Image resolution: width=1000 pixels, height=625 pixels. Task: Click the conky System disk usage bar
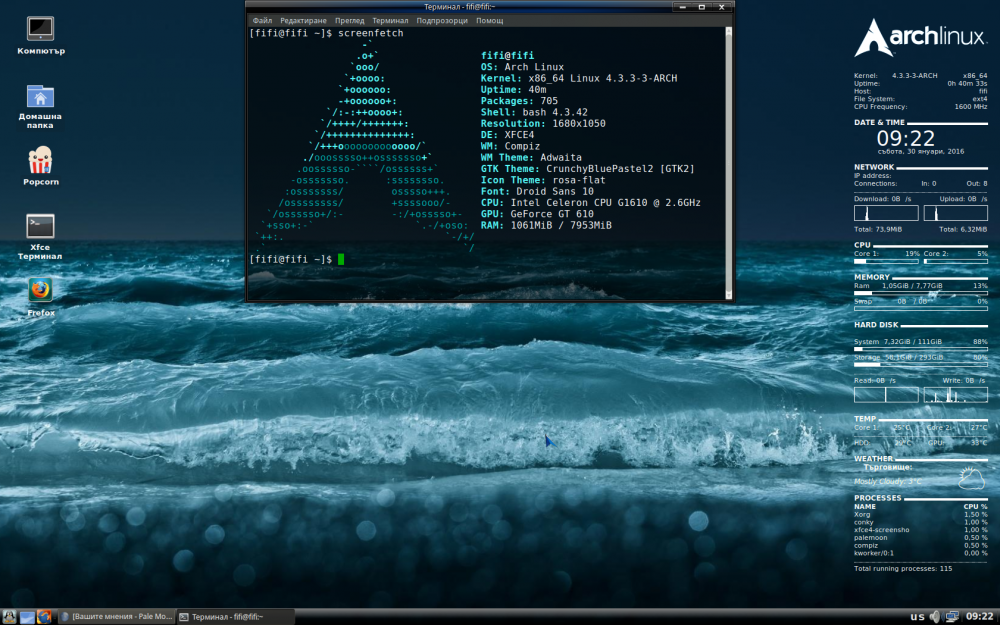(920, 349)
